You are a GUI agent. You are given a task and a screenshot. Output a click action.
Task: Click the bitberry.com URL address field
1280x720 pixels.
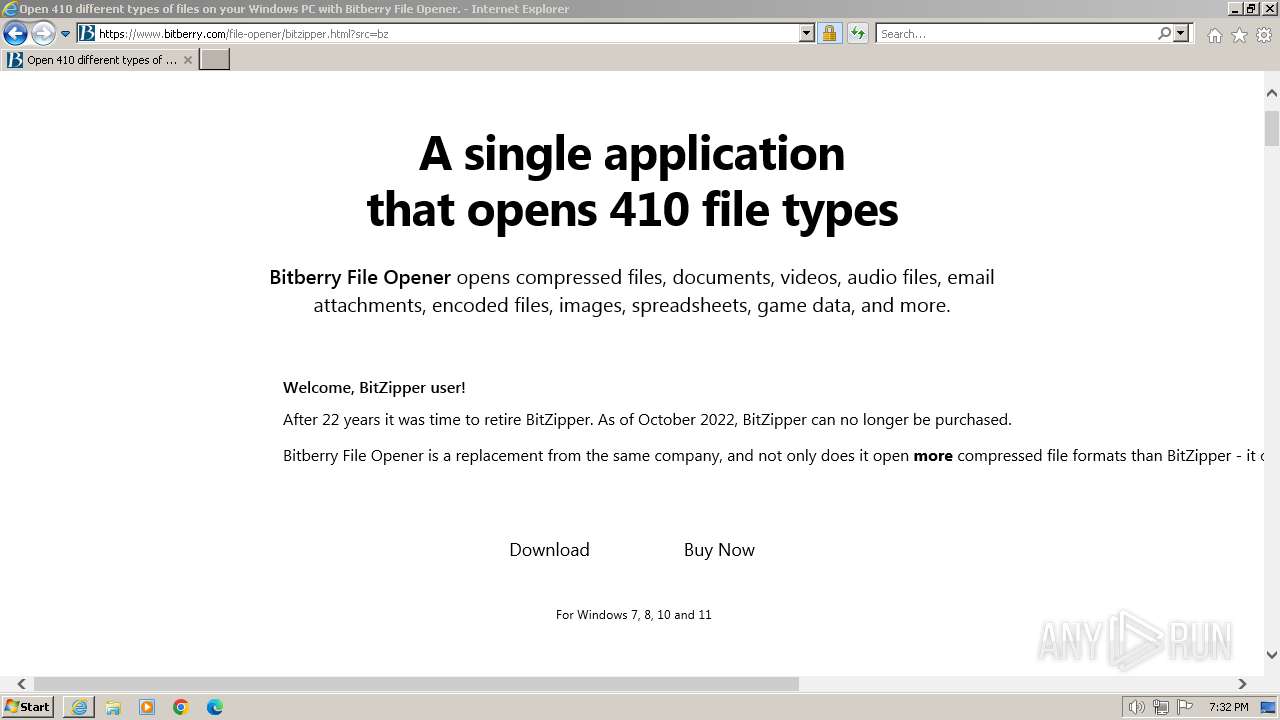[x=448, y=33]
